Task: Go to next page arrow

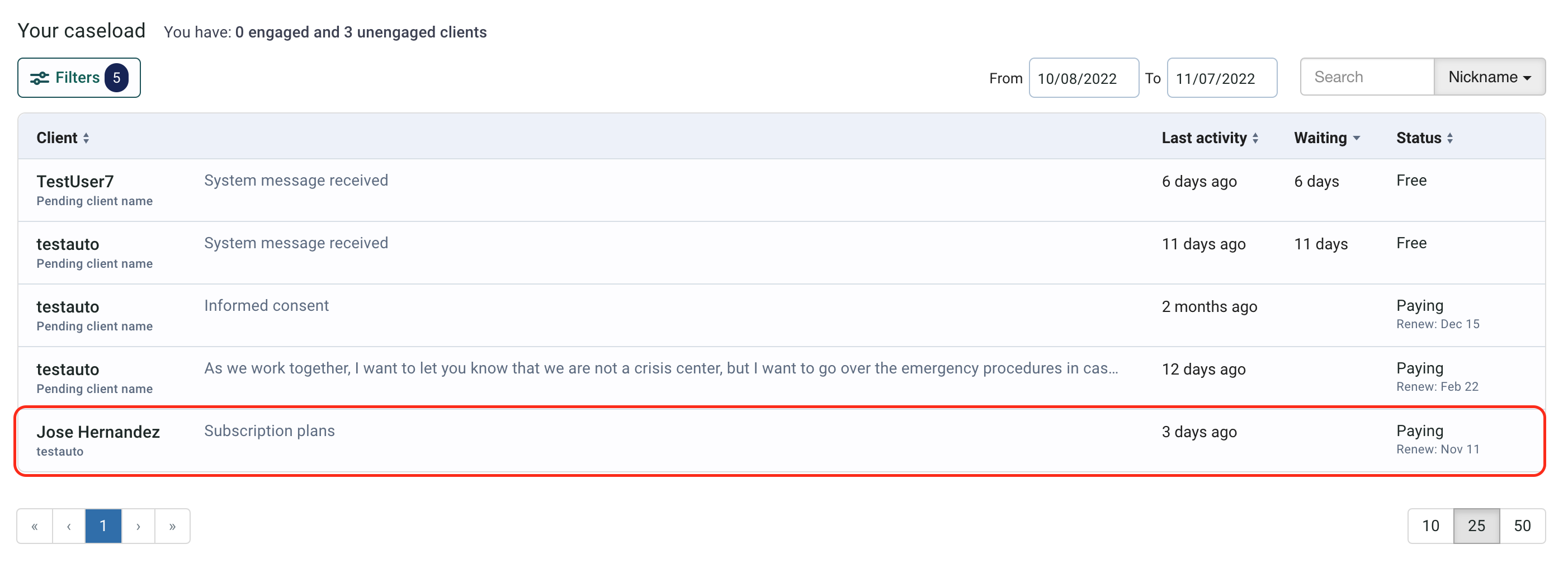Action: (x=138, y=526)
